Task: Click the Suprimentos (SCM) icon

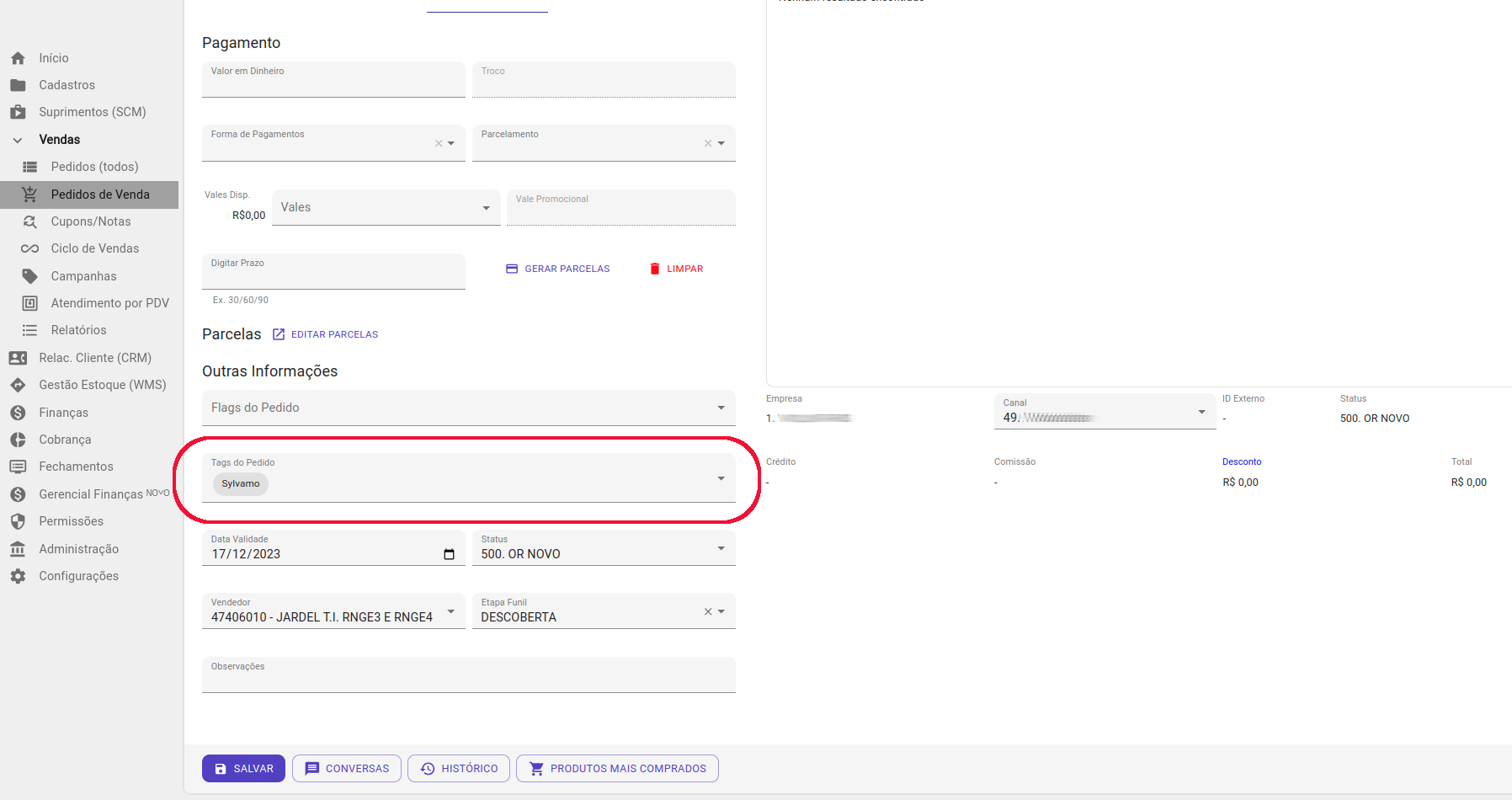Action: click(x=18, y=112)
